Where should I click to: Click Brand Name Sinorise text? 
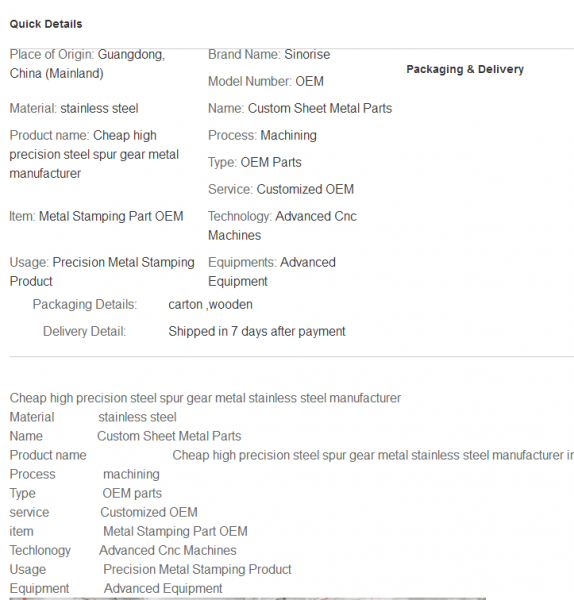point(269,54)
